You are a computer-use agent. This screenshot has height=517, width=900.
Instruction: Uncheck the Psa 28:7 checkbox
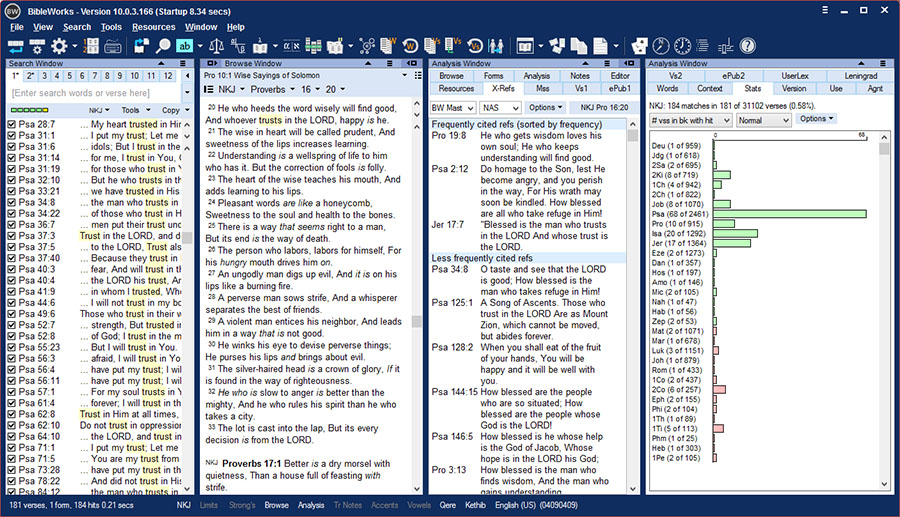click(x=11, y=124)
